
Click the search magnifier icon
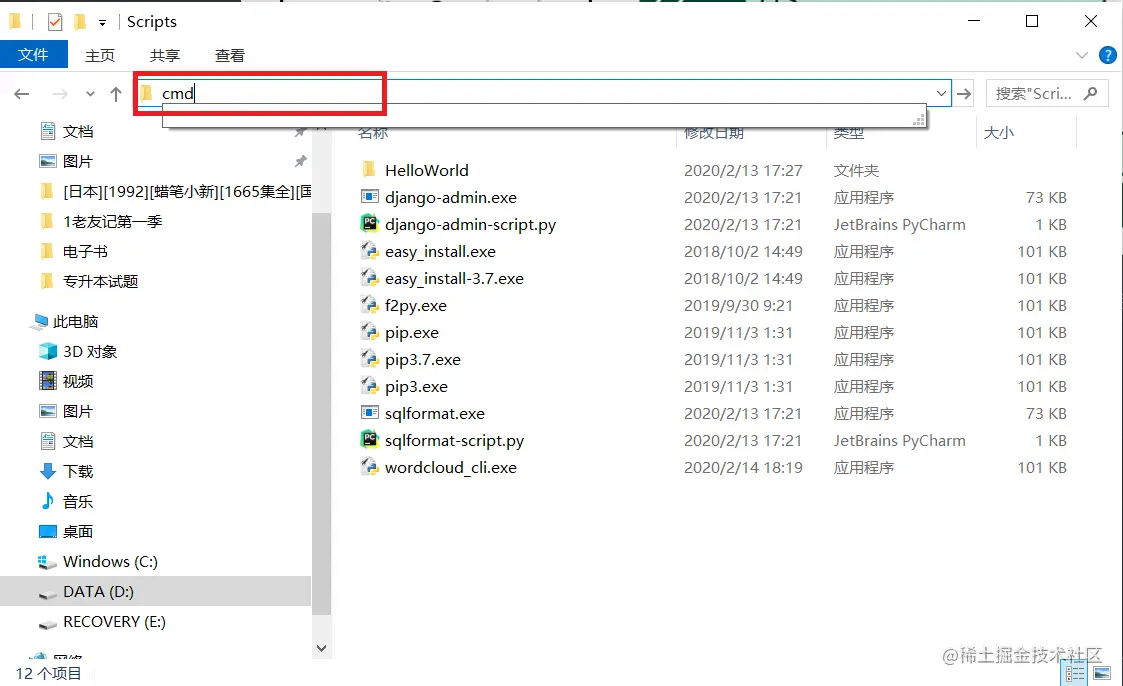(1091, 93)
